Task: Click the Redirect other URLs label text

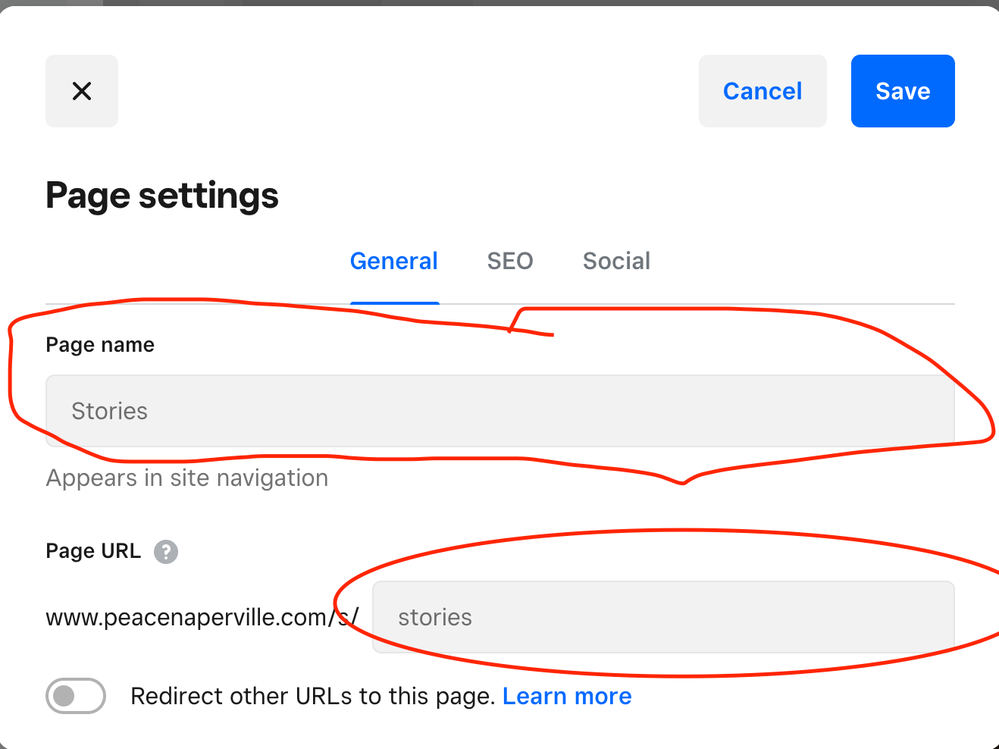Action: (x=313, y=696)
